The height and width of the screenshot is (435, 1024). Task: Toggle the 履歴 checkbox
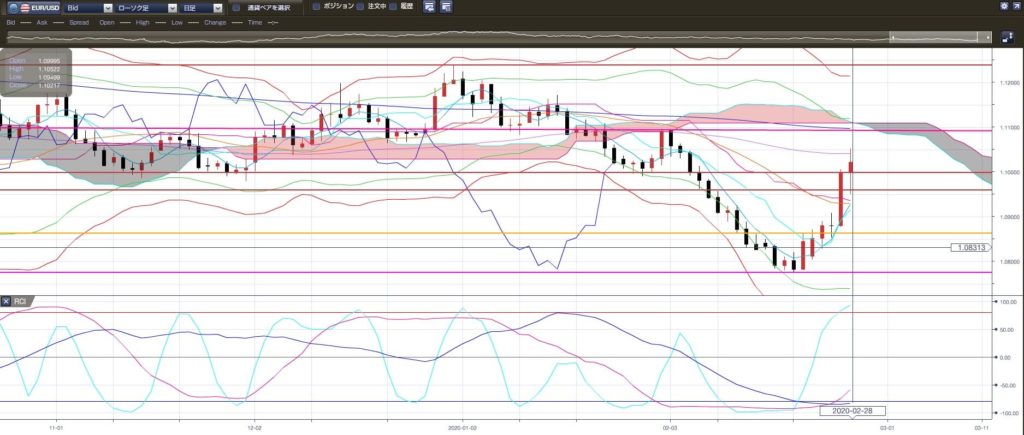tap(392, 6)
